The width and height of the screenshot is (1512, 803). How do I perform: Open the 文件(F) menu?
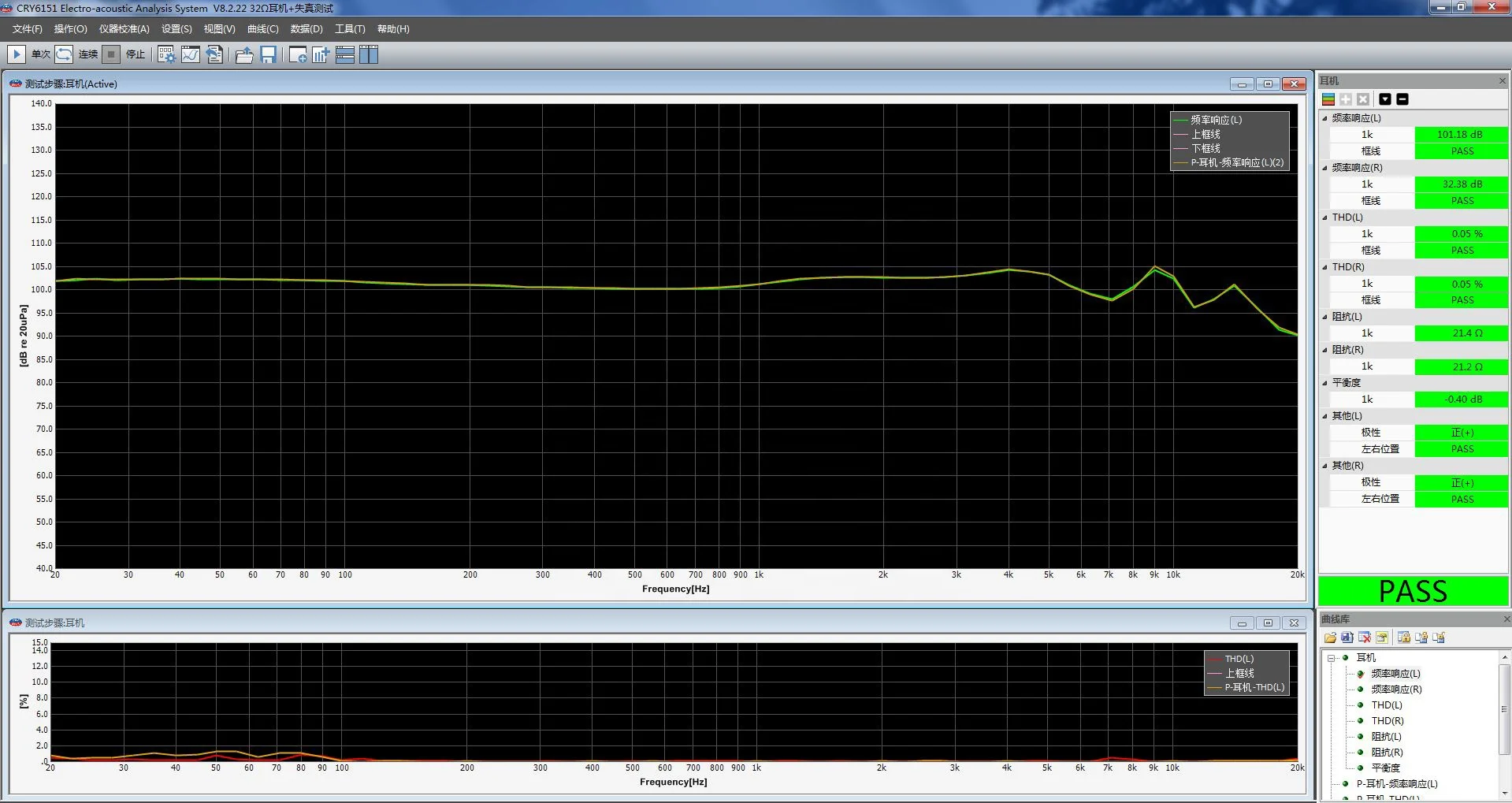click(x=28, y=29)
